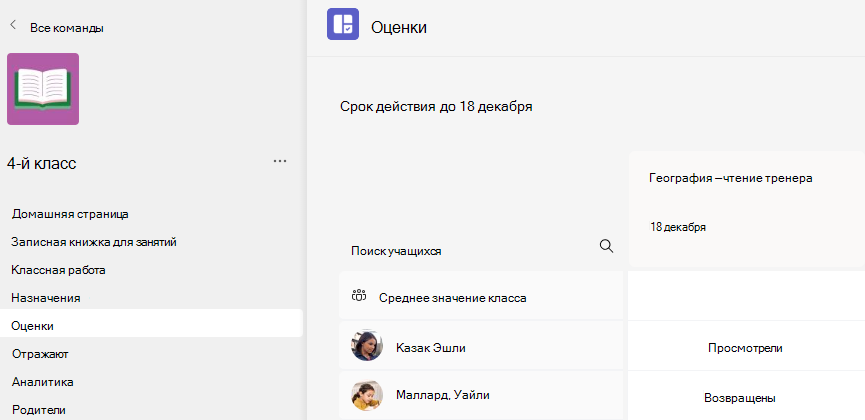Open the Все команды link
865x420 pixels.
click(67, 28)
